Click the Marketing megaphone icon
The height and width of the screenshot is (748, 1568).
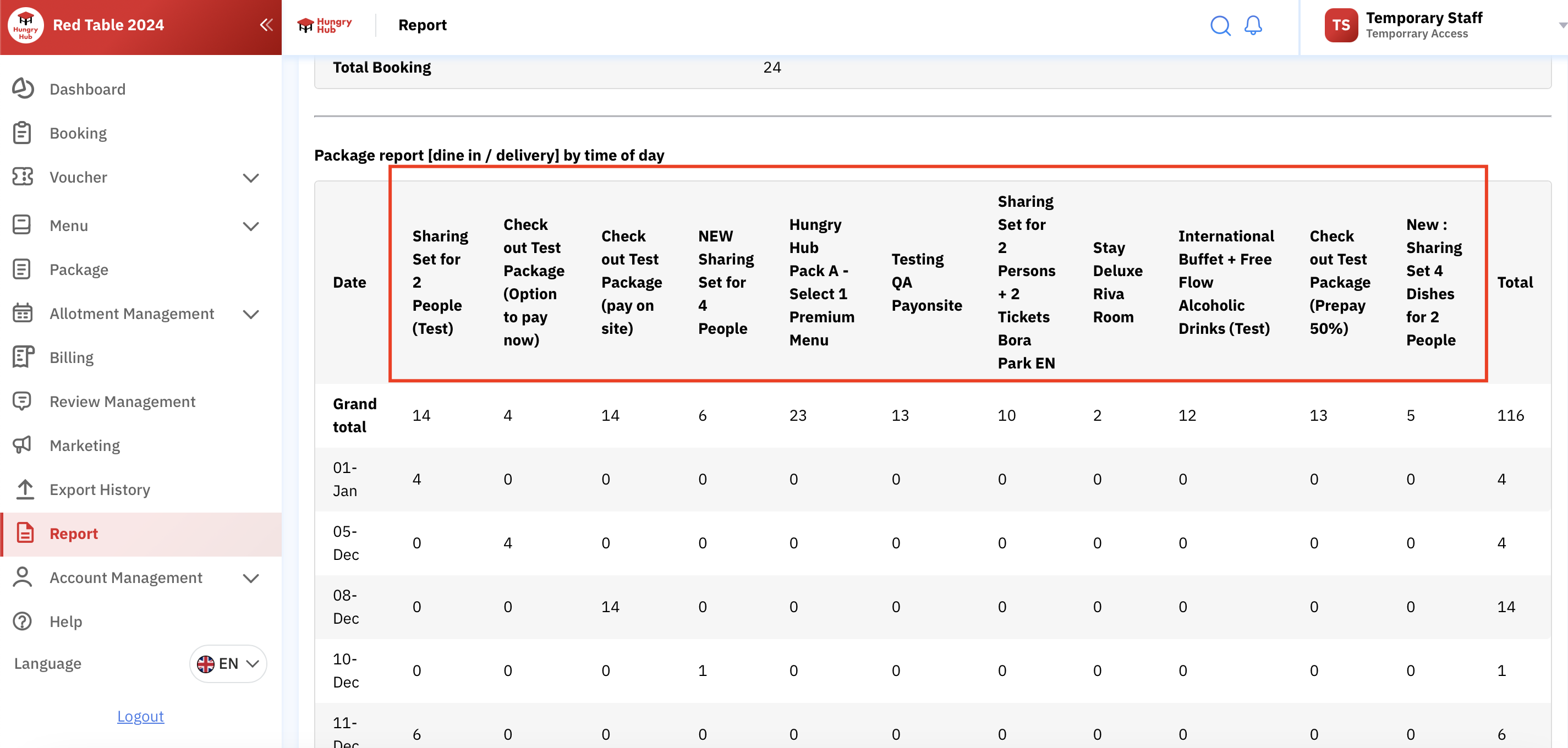[23, 445]
